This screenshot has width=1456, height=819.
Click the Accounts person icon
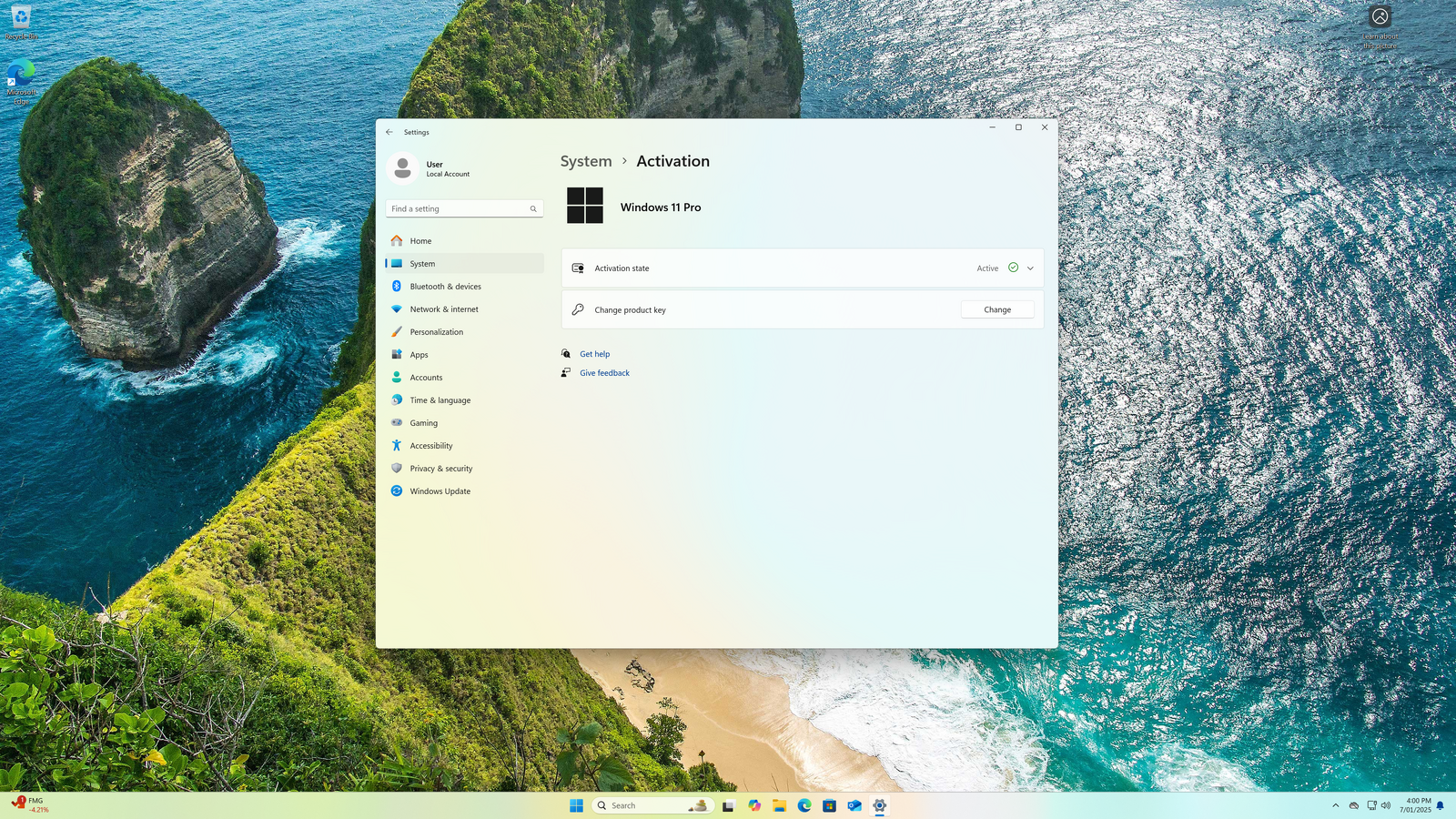point(397,378)
